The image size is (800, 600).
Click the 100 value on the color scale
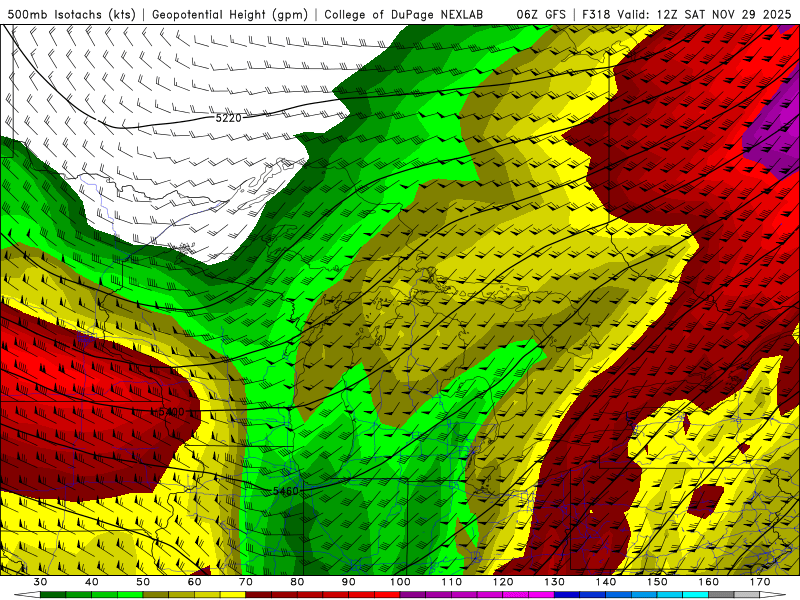pyautogui.click(x=400, y=582)
